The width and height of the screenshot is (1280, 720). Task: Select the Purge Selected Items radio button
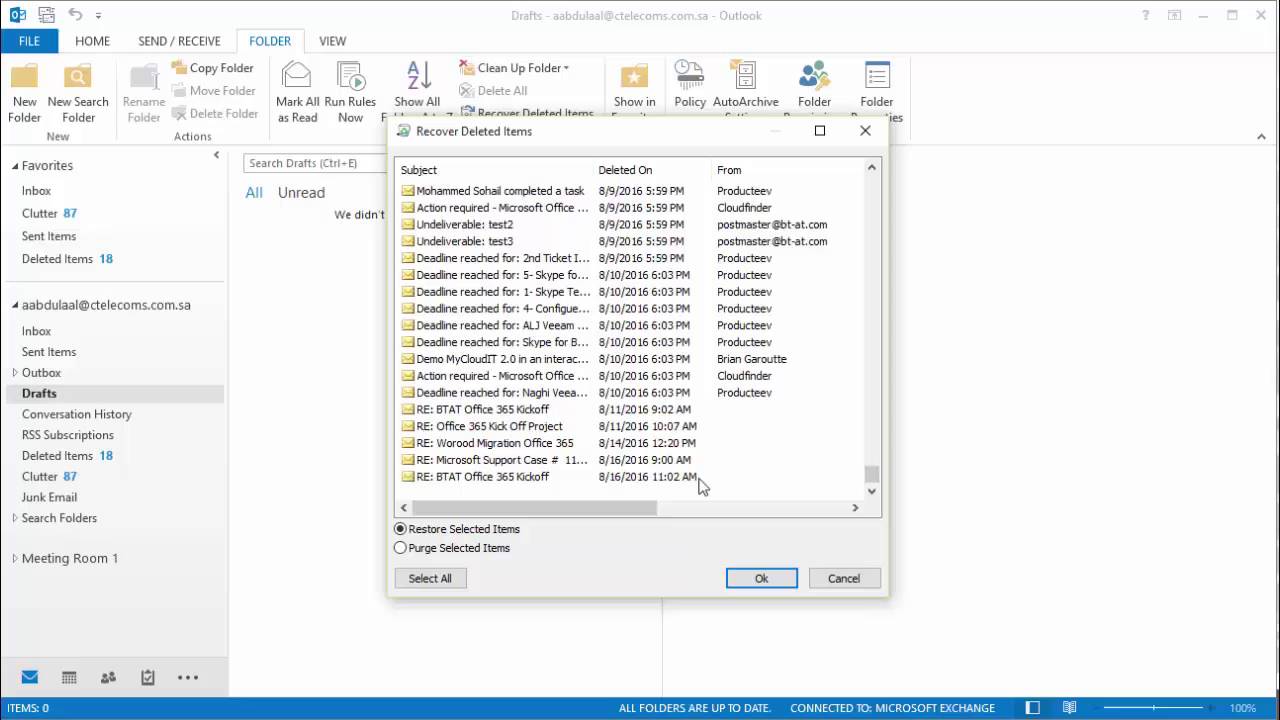click(401, 548)
